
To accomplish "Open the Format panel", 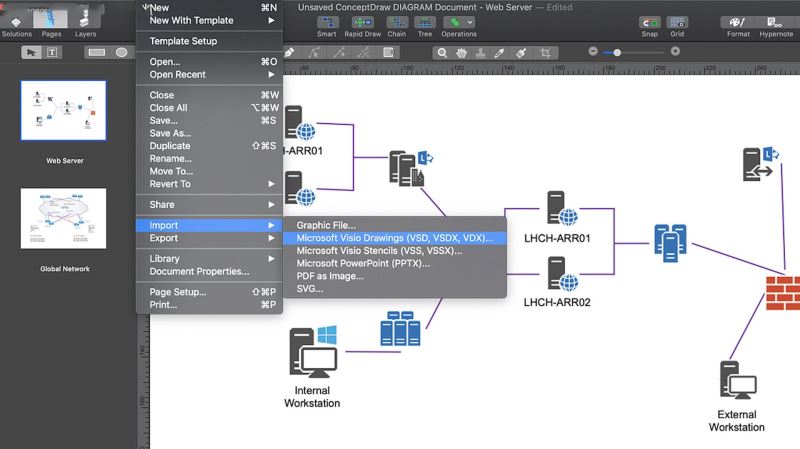I will pos(738,27).
